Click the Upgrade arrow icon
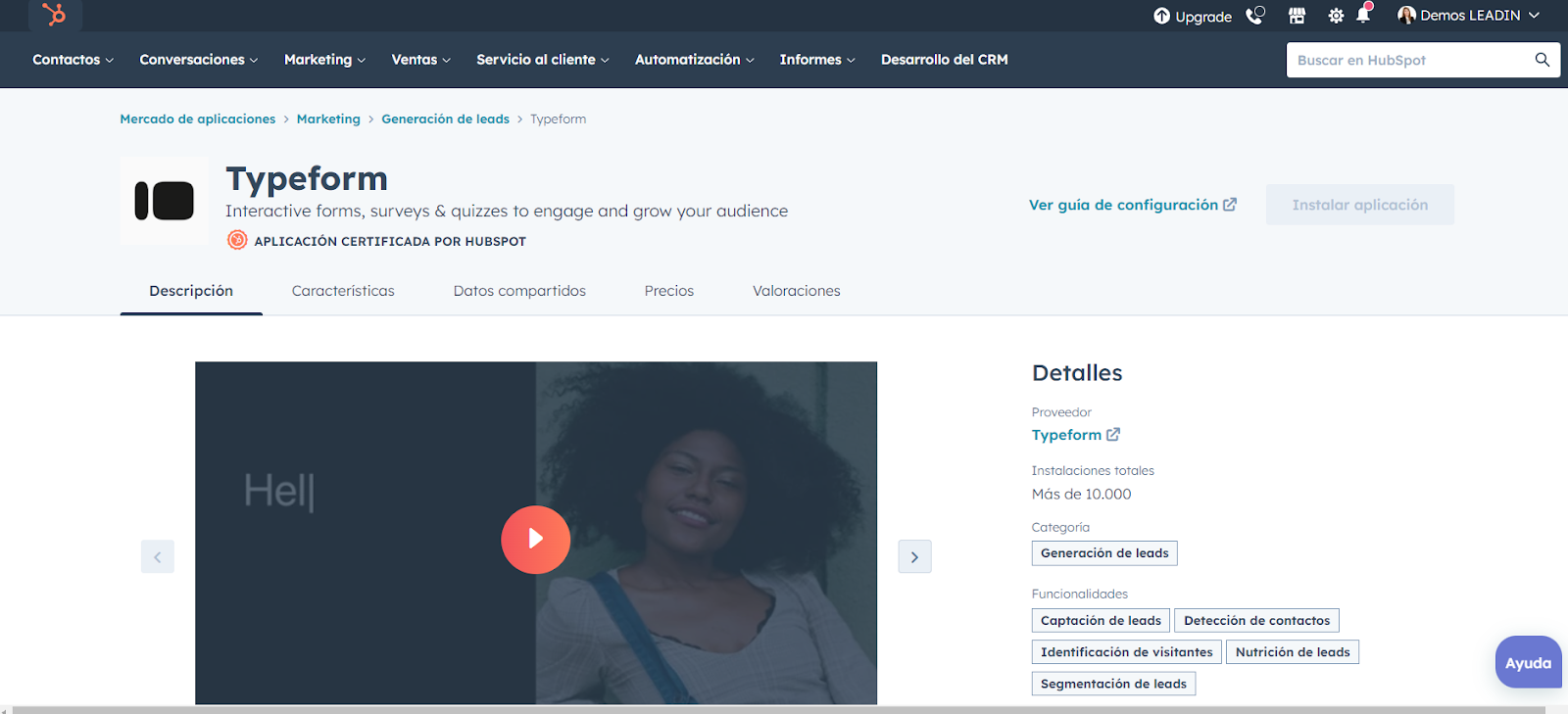 pyautogui.click(x=1161, y=16)
